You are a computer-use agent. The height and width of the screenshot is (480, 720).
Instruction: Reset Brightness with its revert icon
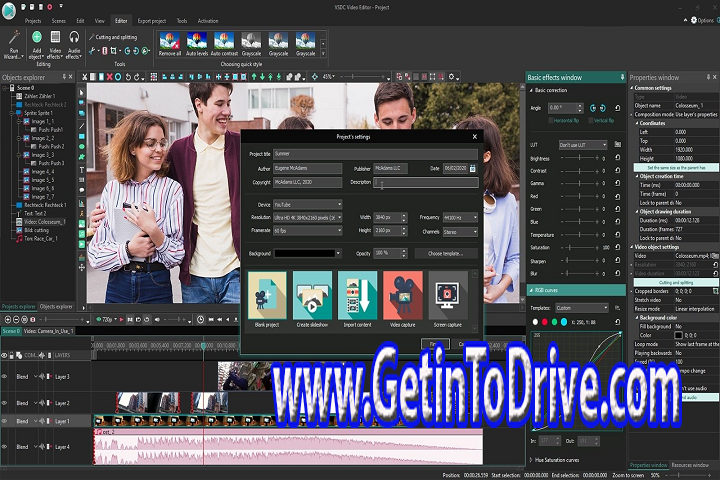[618, 158]
